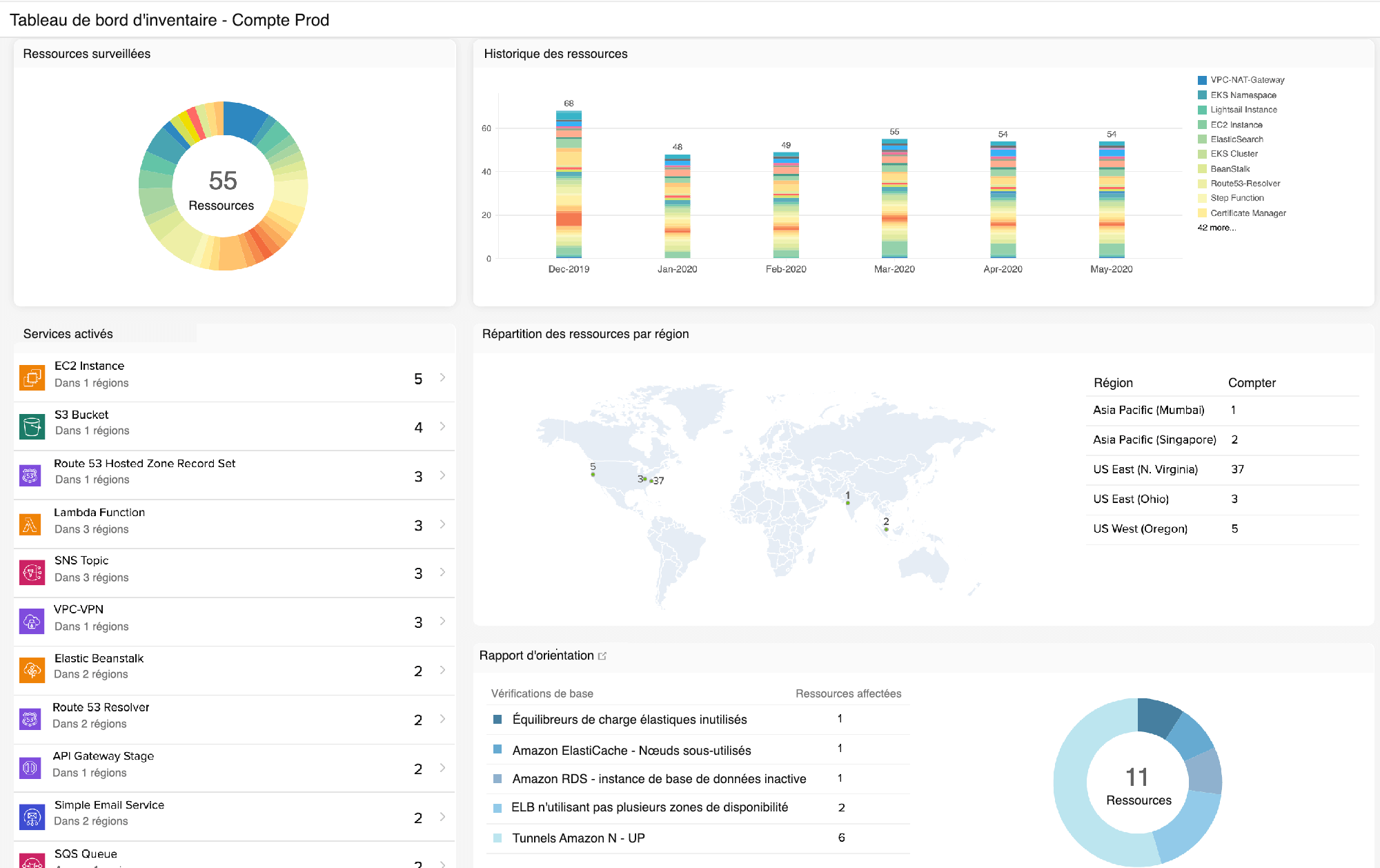Expand the VPC-VPN row chevron

point(442,622)
